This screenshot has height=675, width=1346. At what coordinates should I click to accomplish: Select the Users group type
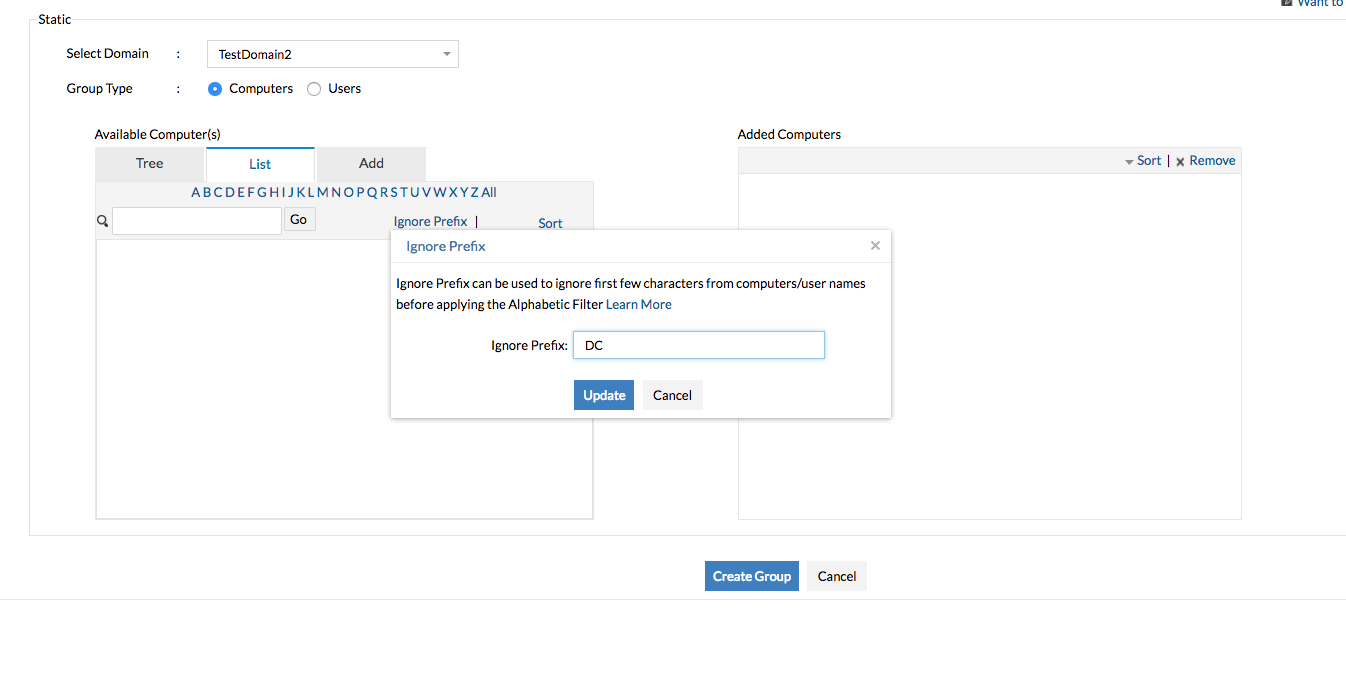314,89
